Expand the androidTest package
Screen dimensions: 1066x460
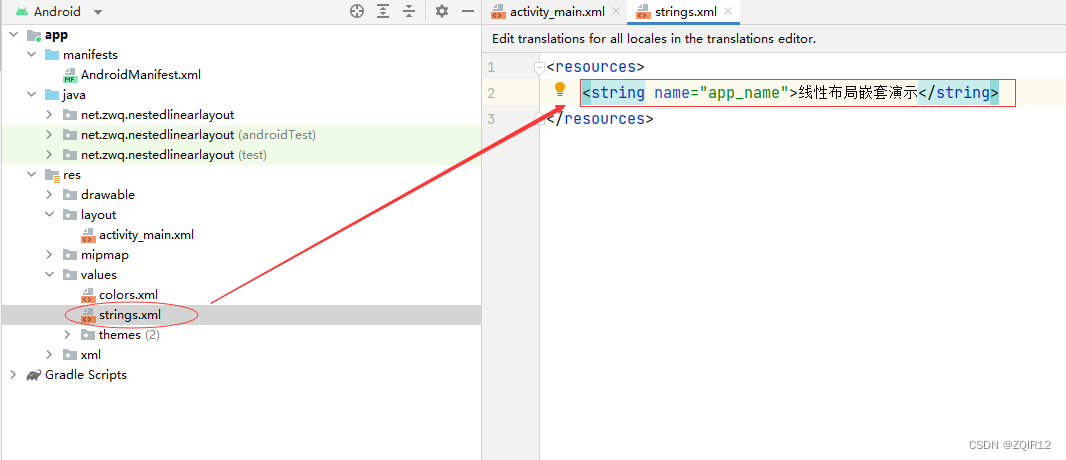(49, 135)
